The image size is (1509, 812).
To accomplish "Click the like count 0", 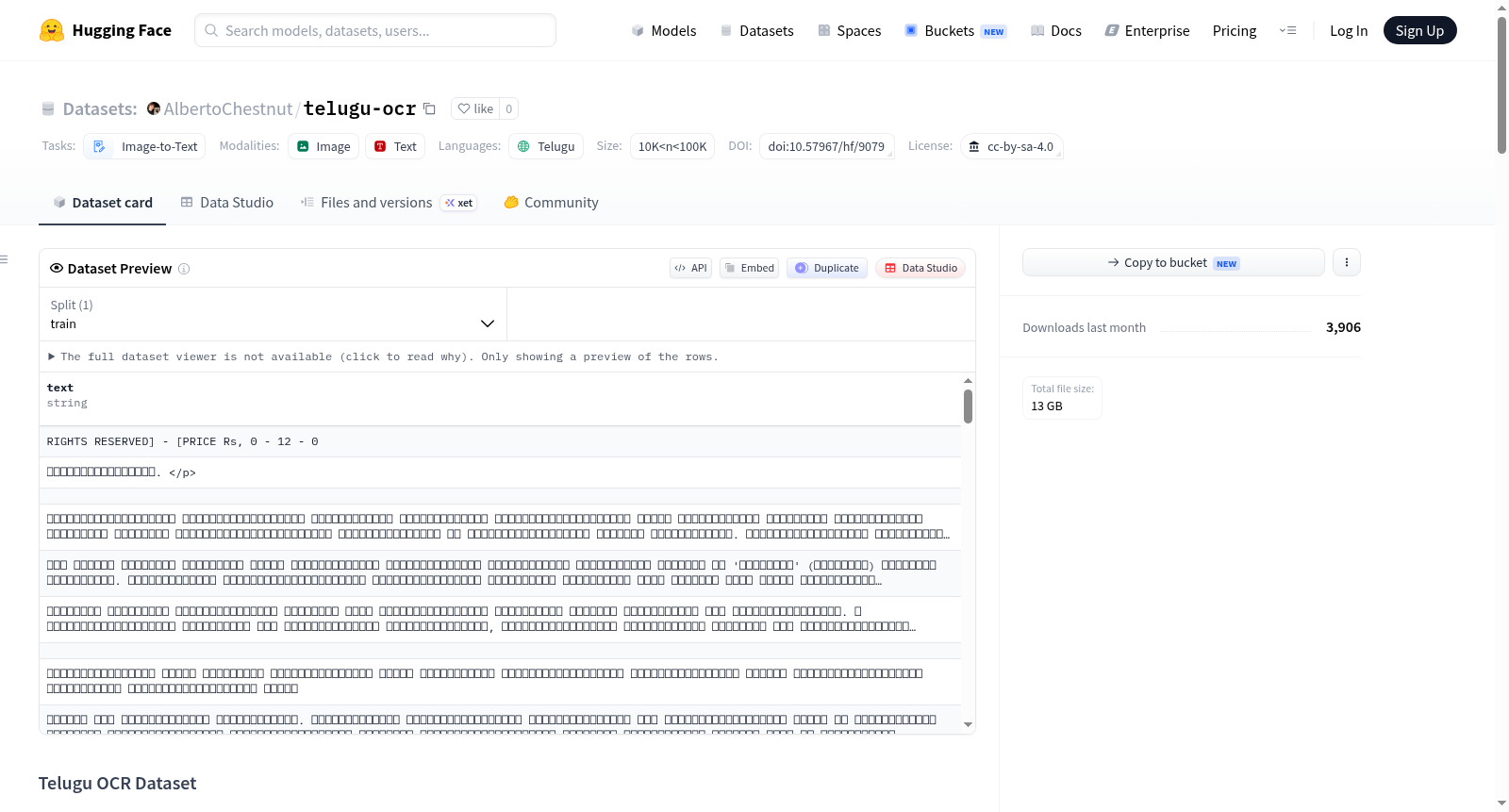I will (x=509, y=108).
